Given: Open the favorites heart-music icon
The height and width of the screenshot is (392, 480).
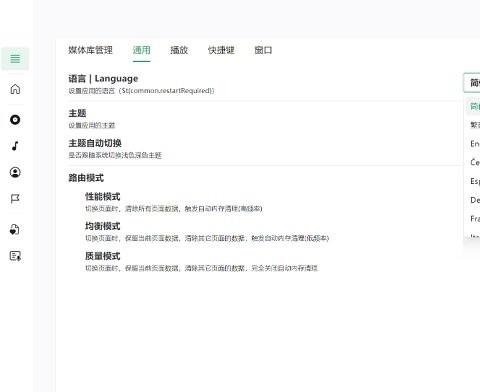Looking at the screenshot, I should coord(15,230).
